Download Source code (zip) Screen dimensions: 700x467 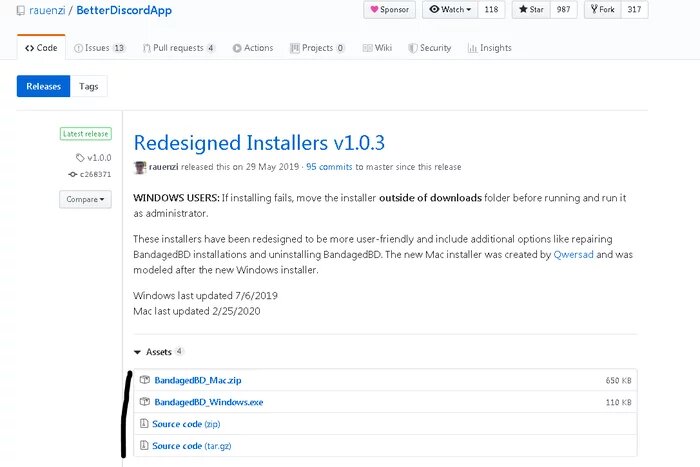tap(186, 424)
